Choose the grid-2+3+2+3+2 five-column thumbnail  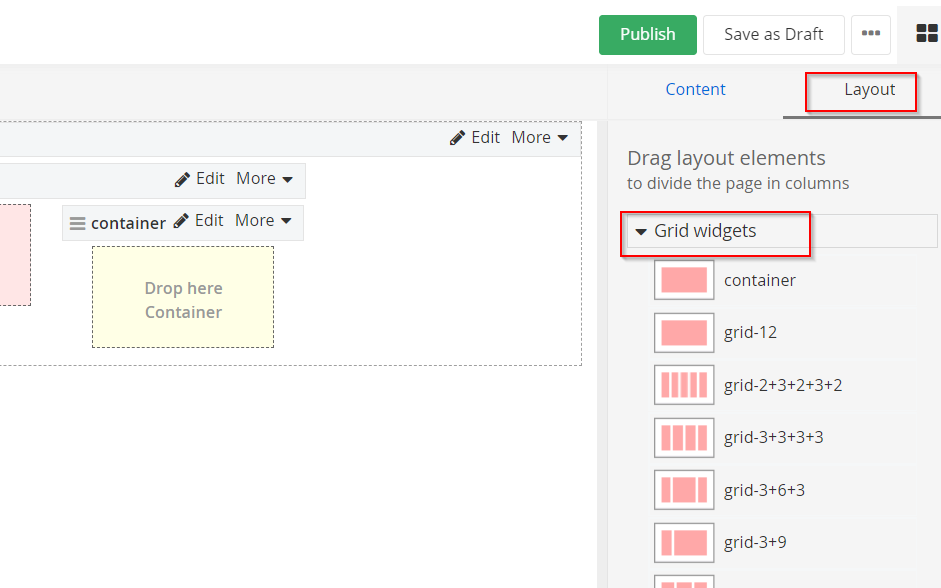684,385
